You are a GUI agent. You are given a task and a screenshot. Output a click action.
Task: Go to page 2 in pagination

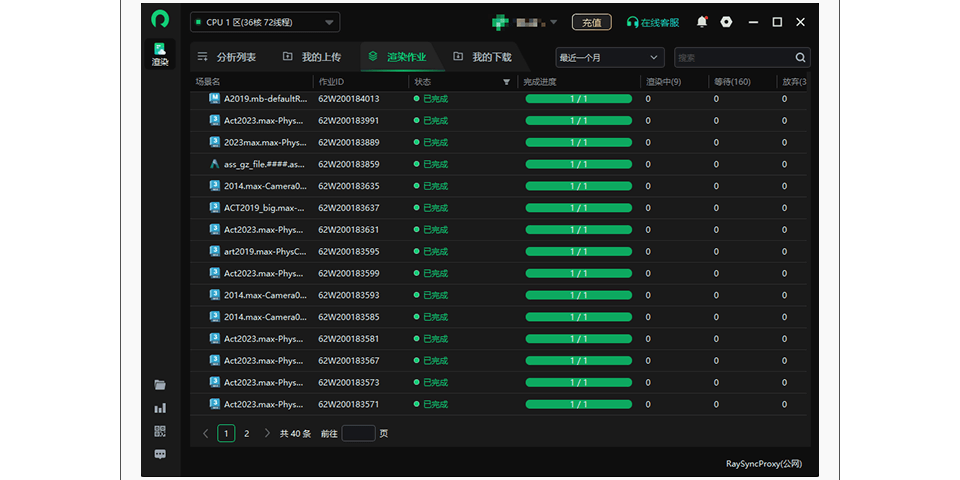247,434
